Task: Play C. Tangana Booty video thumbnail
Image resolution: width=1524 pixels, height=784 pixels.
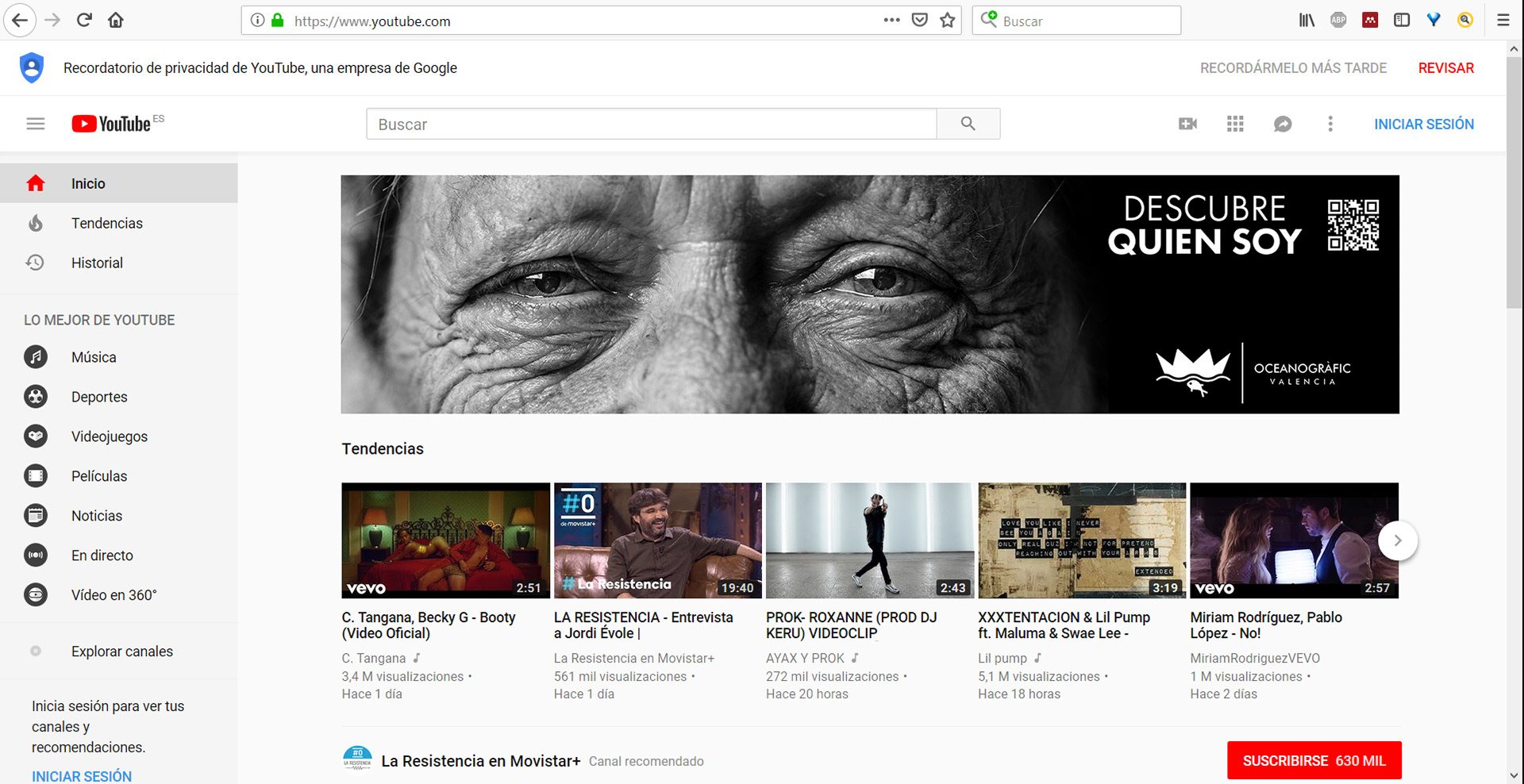Action: pyautogui.click(x=445, y=540)
